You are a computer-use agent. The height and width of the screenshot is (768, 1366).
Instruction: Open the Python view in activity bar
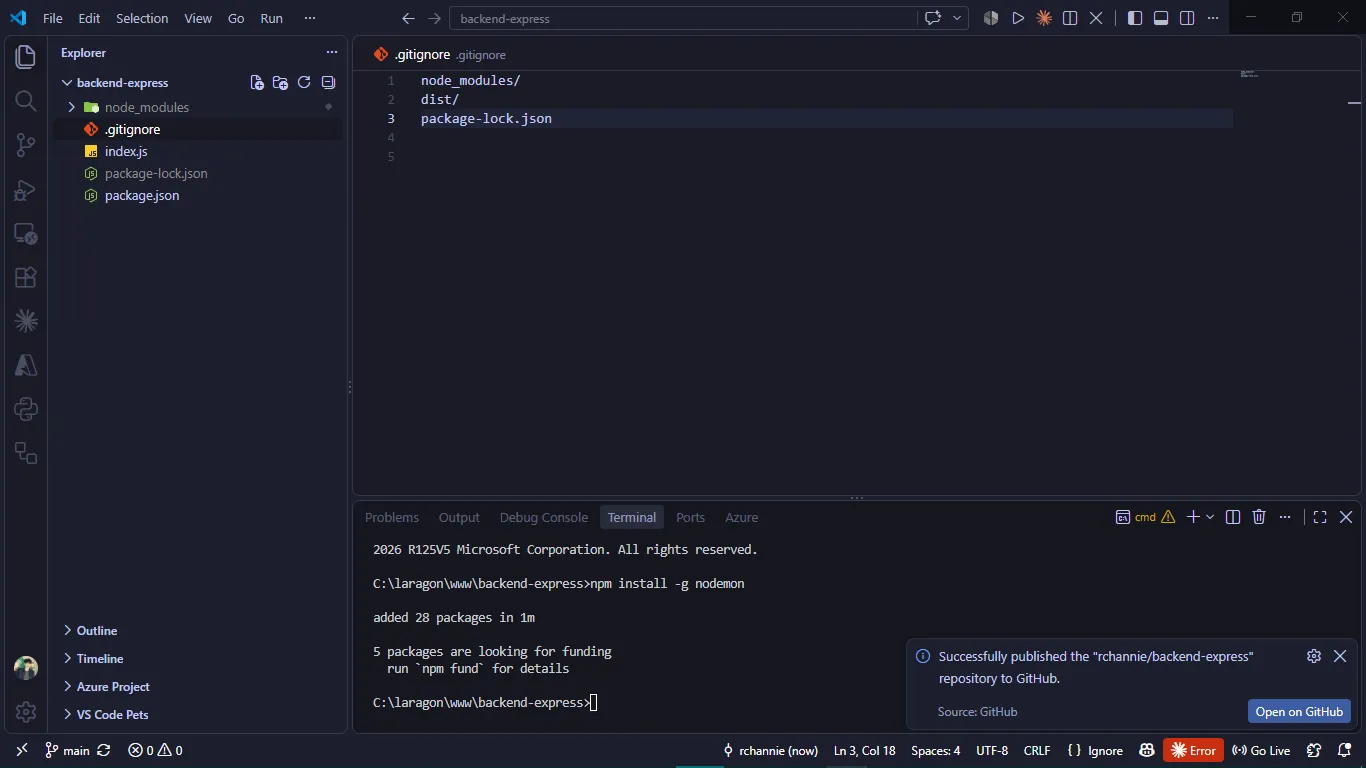(26, 410)
